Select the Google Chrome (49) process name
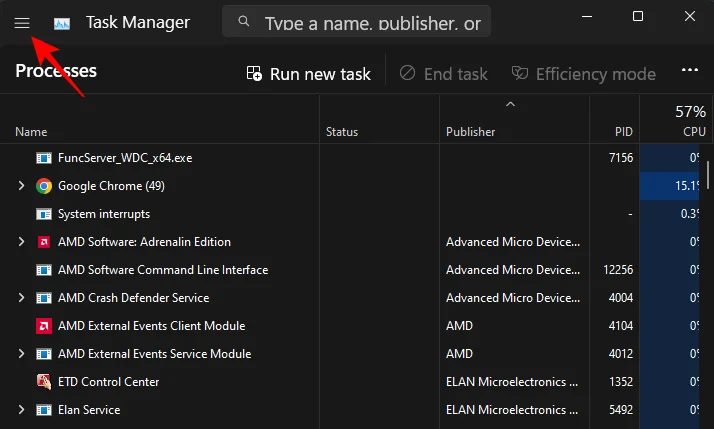 point(111,186)
